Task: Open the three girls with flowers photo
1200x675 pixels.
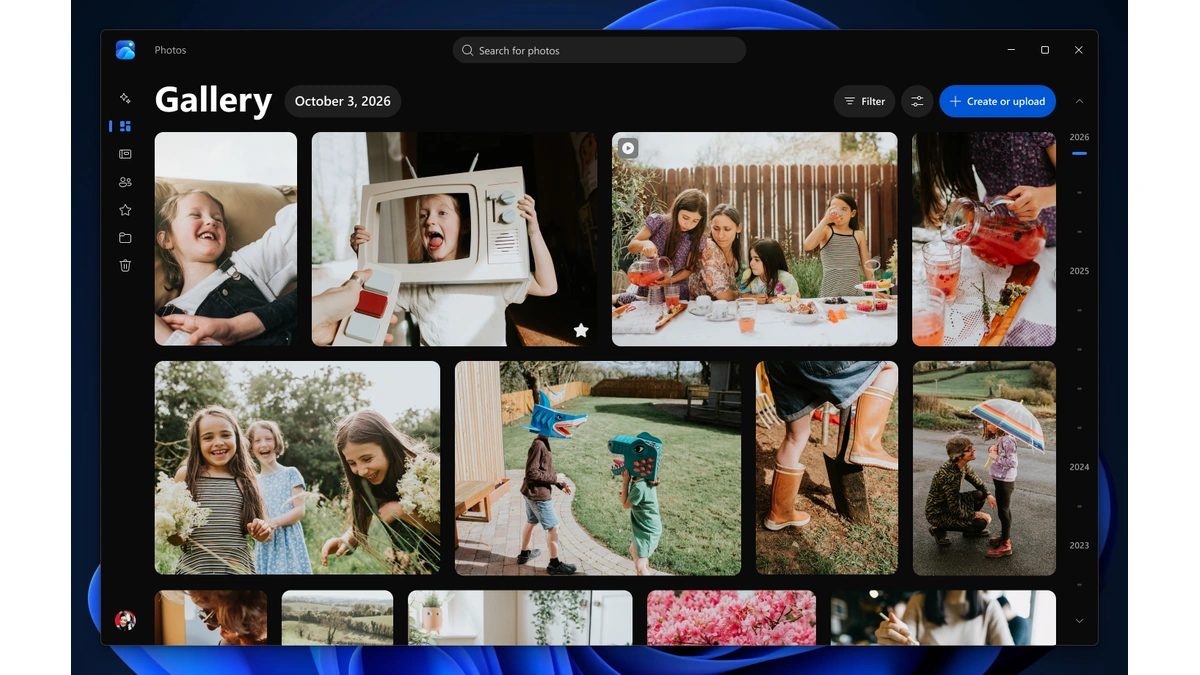Action: click(x=297, y=468)
